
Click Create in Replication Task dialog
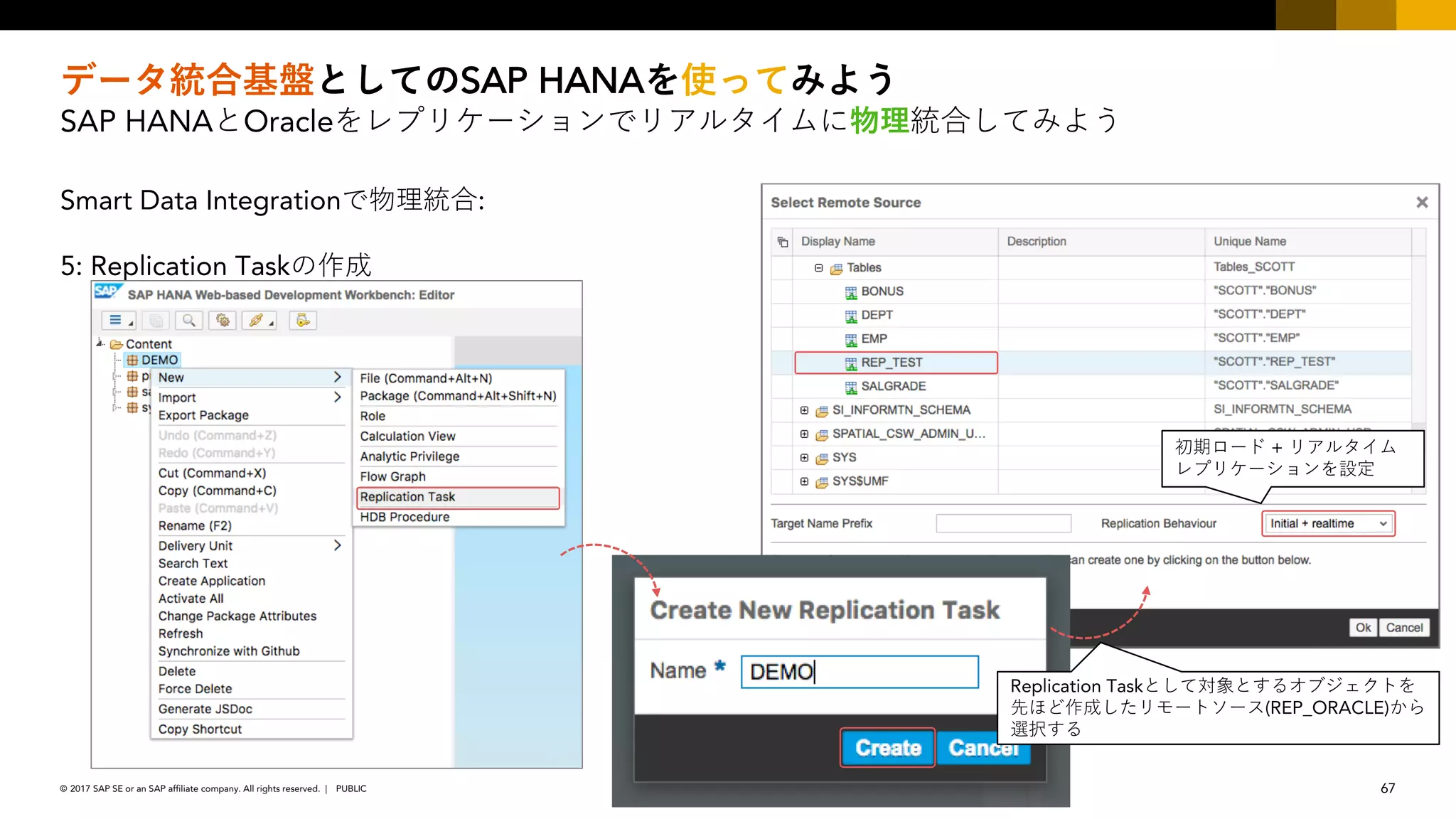click(888, 748)
